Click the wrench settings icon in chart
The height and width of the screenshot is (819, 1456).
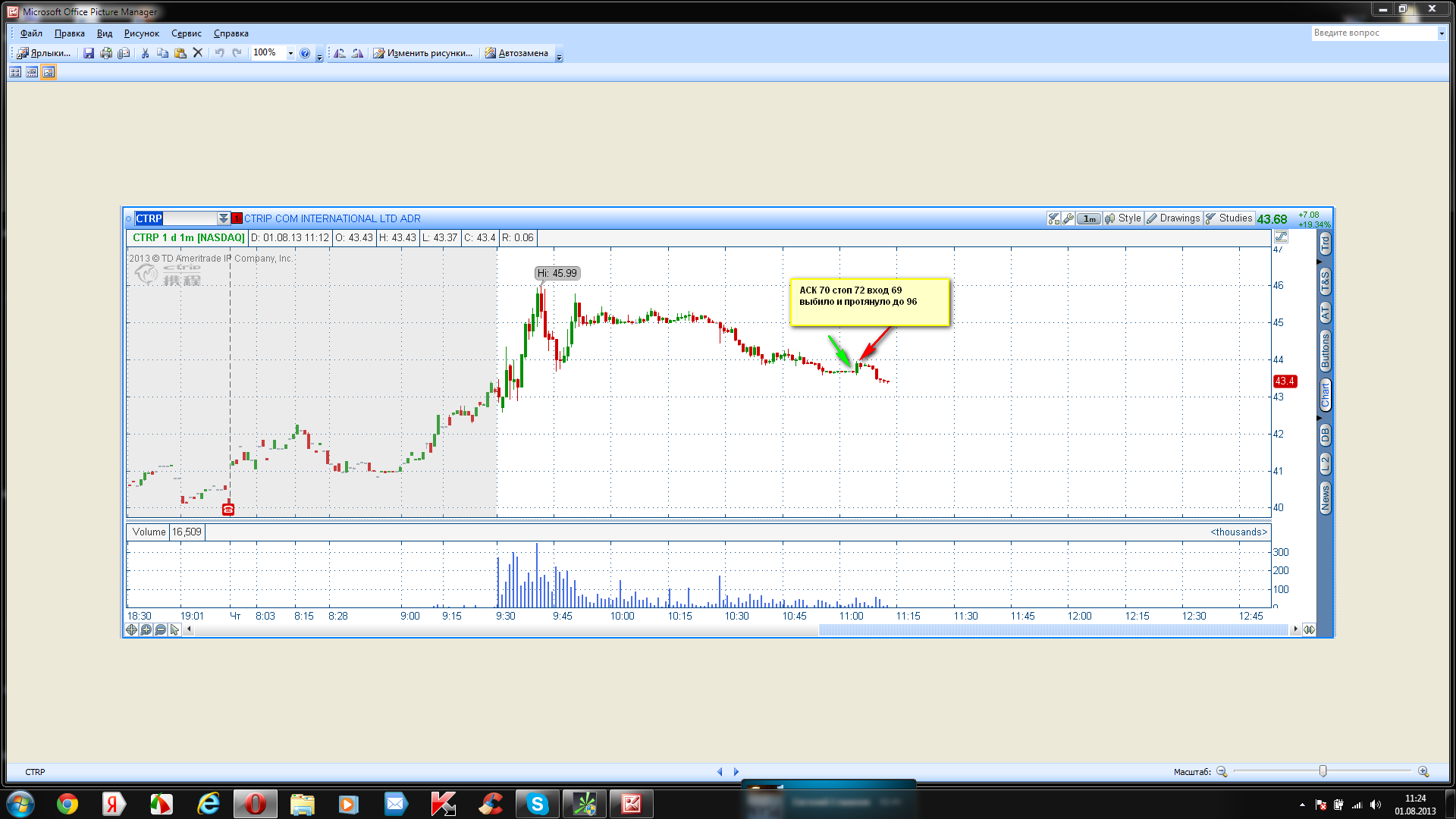[1068, 218]
